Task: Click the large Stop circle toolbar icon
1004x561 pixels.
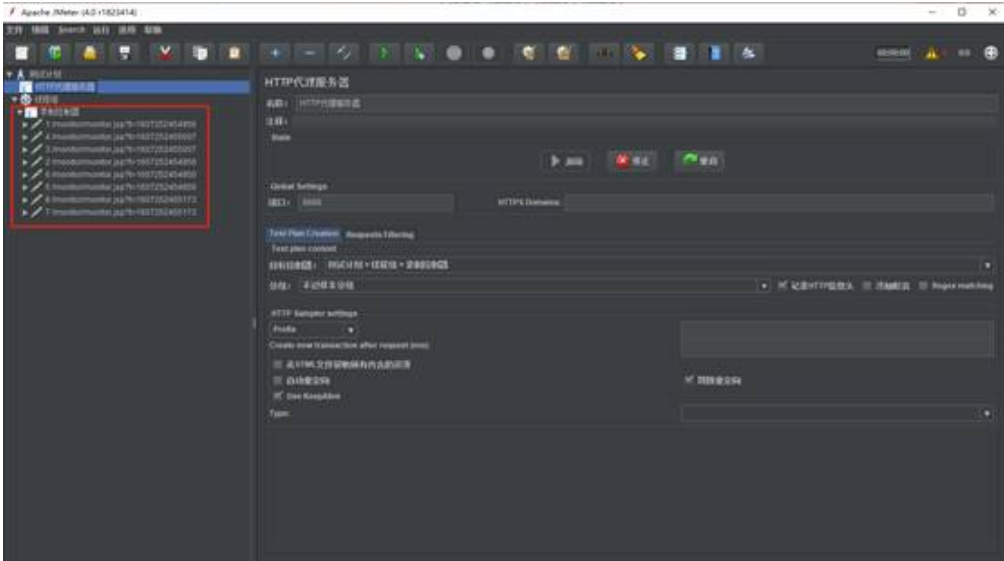Action: pos(454,53)
